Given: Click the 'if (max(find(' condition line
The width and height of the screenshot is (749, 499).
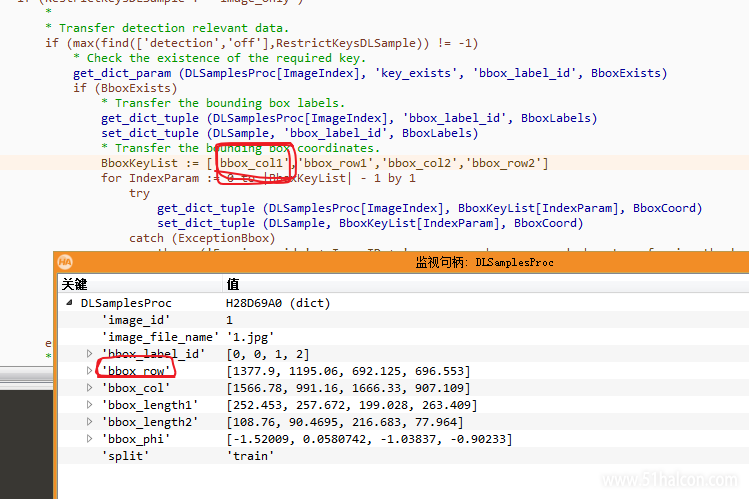Looking at the screenshot, I should (x=262, y=43).
